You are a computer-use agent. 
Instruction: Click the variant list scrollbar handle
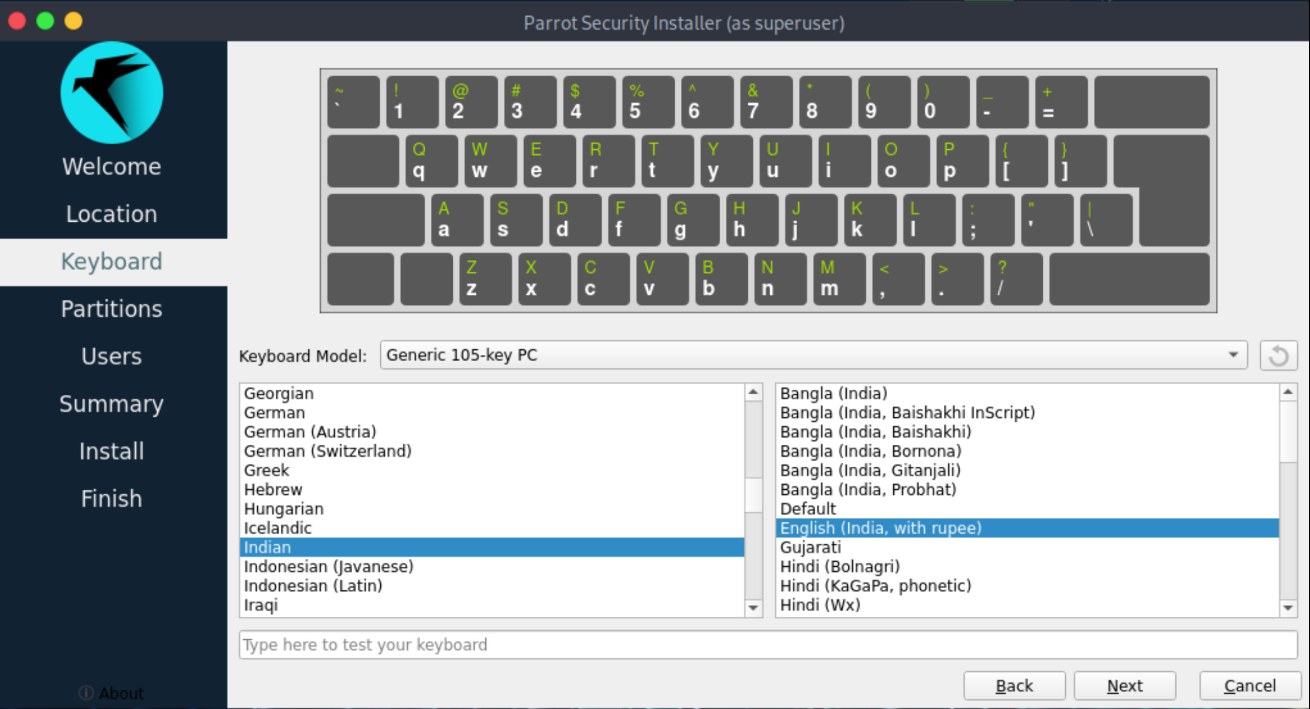(x=1289, y=432)
